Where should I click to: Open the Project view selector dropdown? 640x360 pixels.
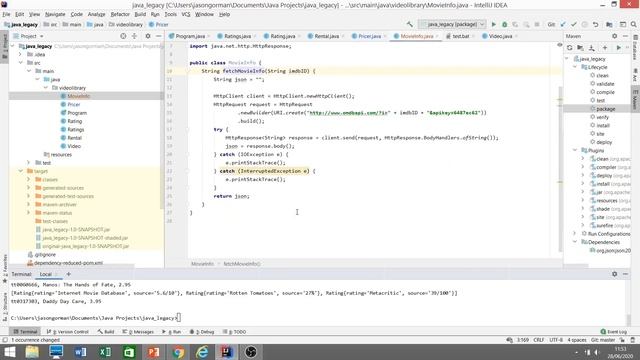pyautogui.click(x=29, y=36)
